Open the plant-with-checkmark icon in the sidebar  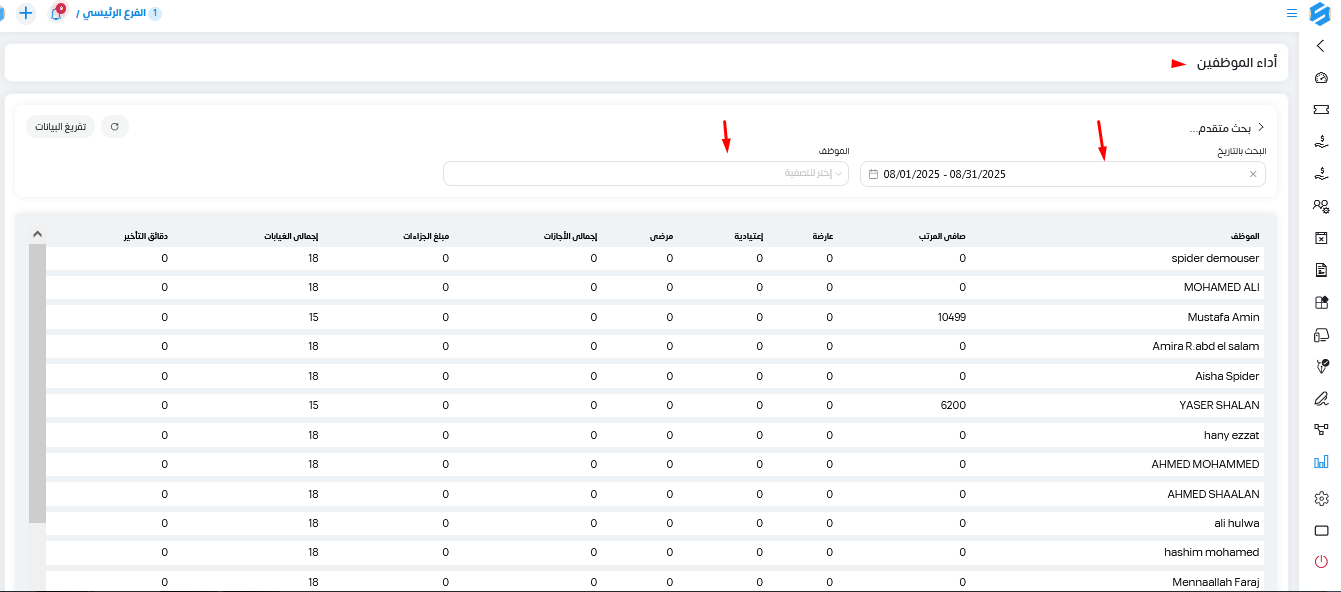pos(1321,366)
